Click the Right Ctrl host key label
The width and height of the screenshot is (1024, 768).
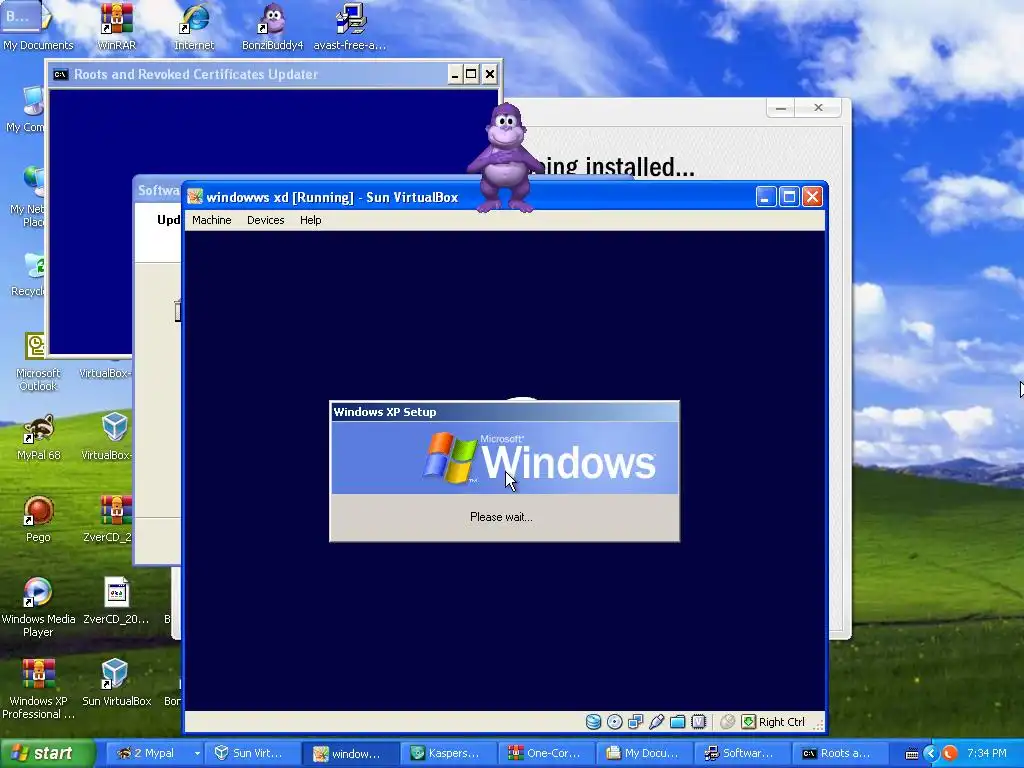pyautogui.click(x=782, y=722)
